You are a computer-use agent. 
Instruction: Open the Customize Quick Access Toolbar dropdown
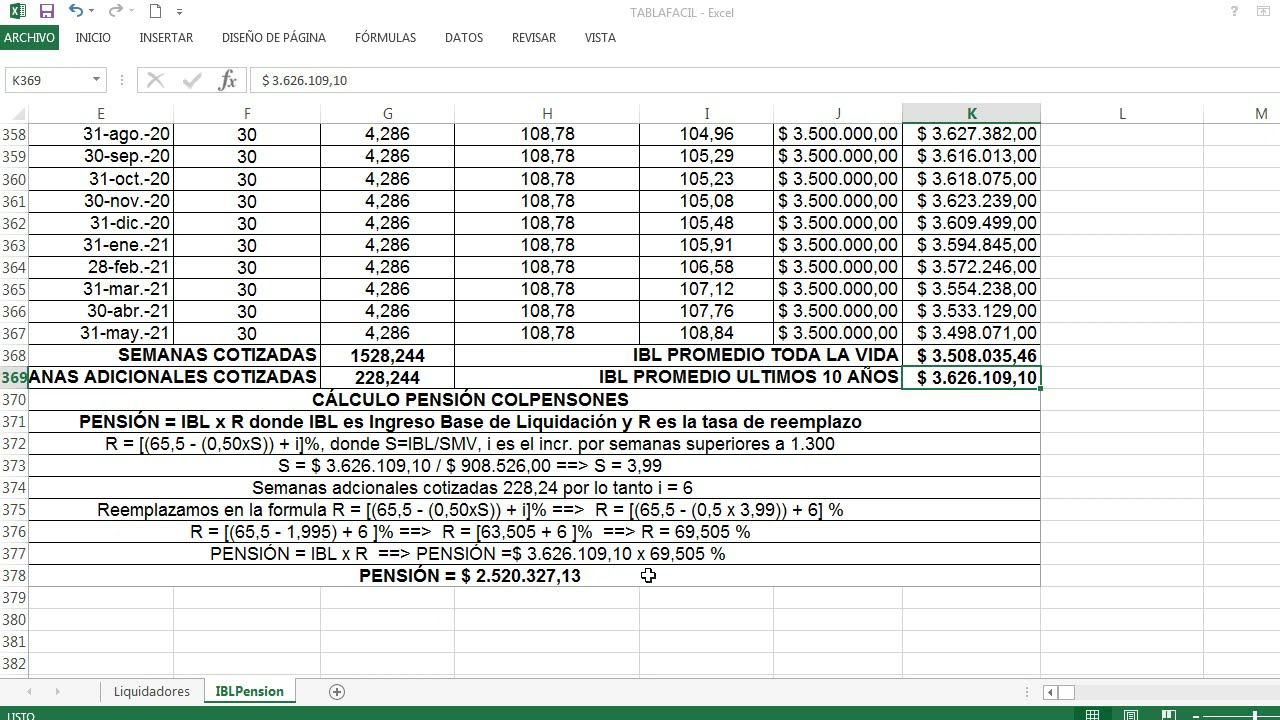180,12
